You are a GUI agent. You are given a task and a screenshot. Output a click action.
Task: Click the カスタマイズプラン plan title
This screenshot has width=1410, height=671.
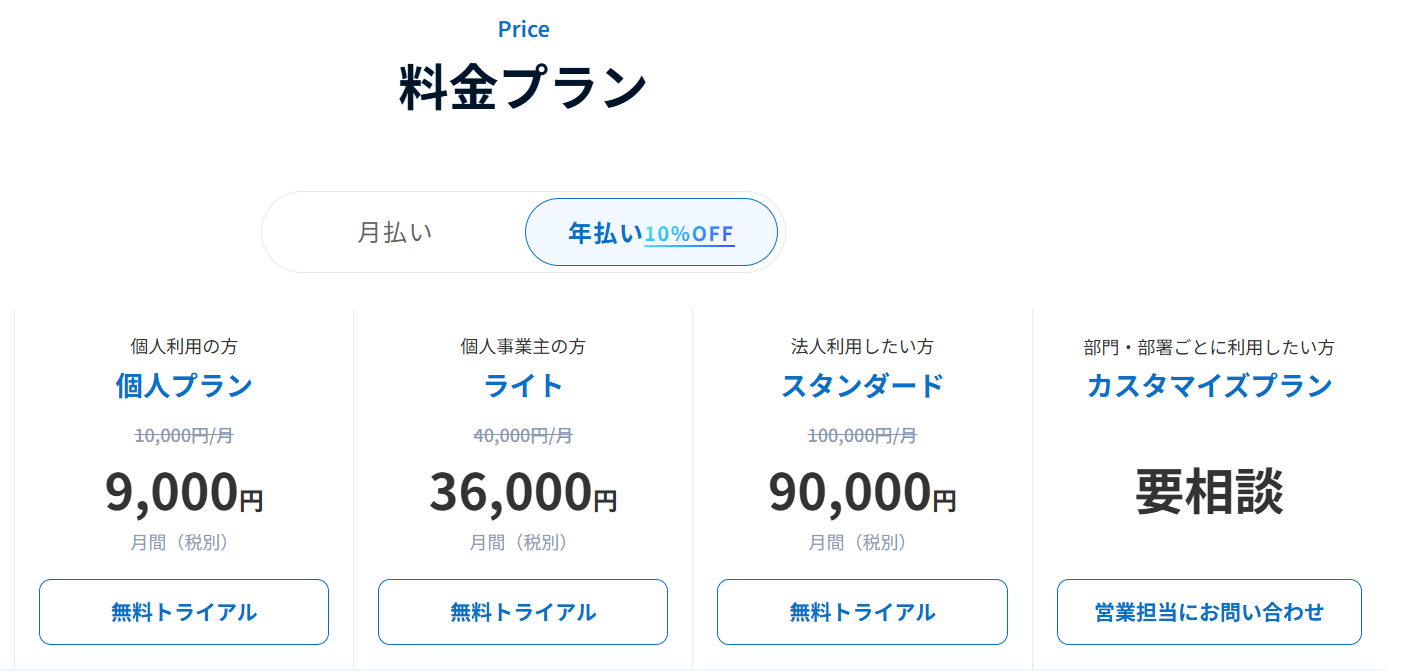click(x=1209, y=386)
